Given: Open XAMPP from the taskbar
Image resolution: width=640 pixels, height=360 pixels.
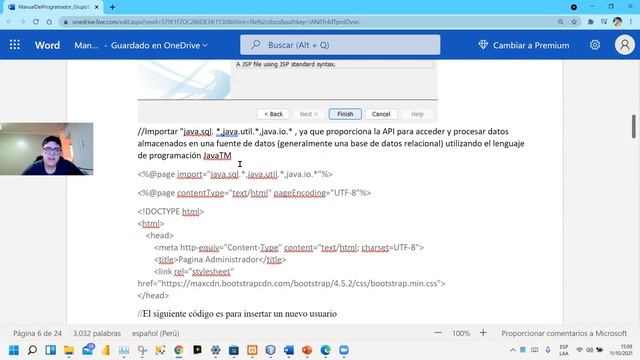Looking at the screenshot, I should [252, 350].
